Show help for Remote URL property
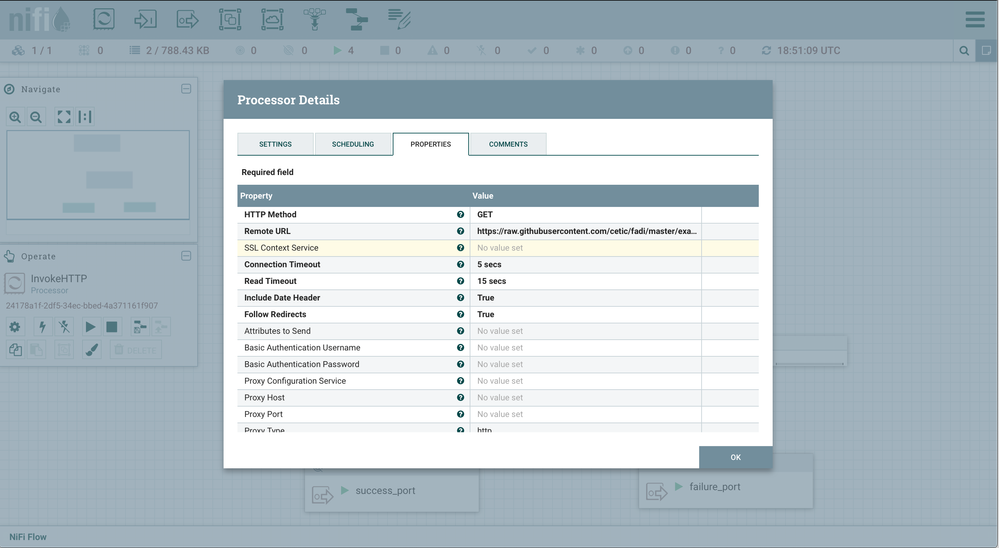The width and height of the screenshot is (999, 548). 460,231
